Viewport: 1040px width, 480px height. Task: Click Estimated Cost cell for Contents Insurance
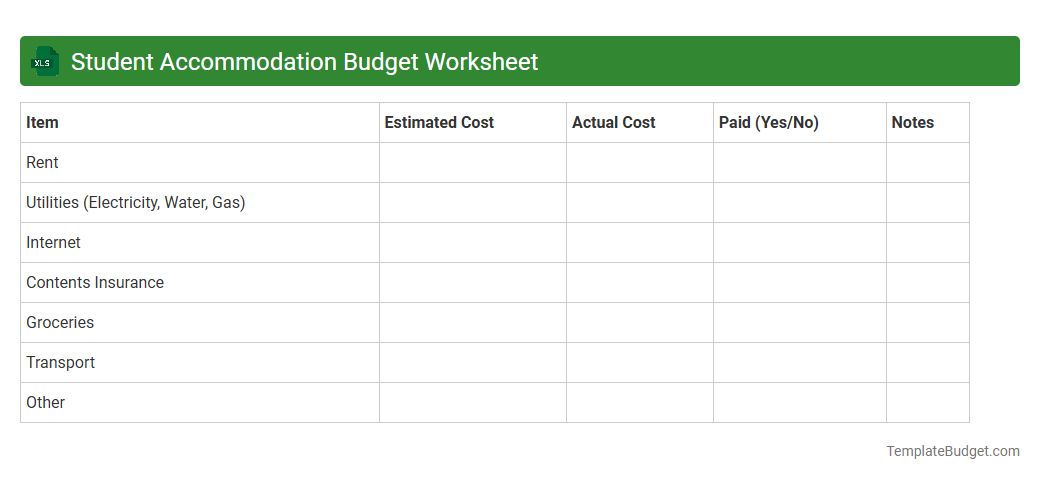click(x=473, y=282)
